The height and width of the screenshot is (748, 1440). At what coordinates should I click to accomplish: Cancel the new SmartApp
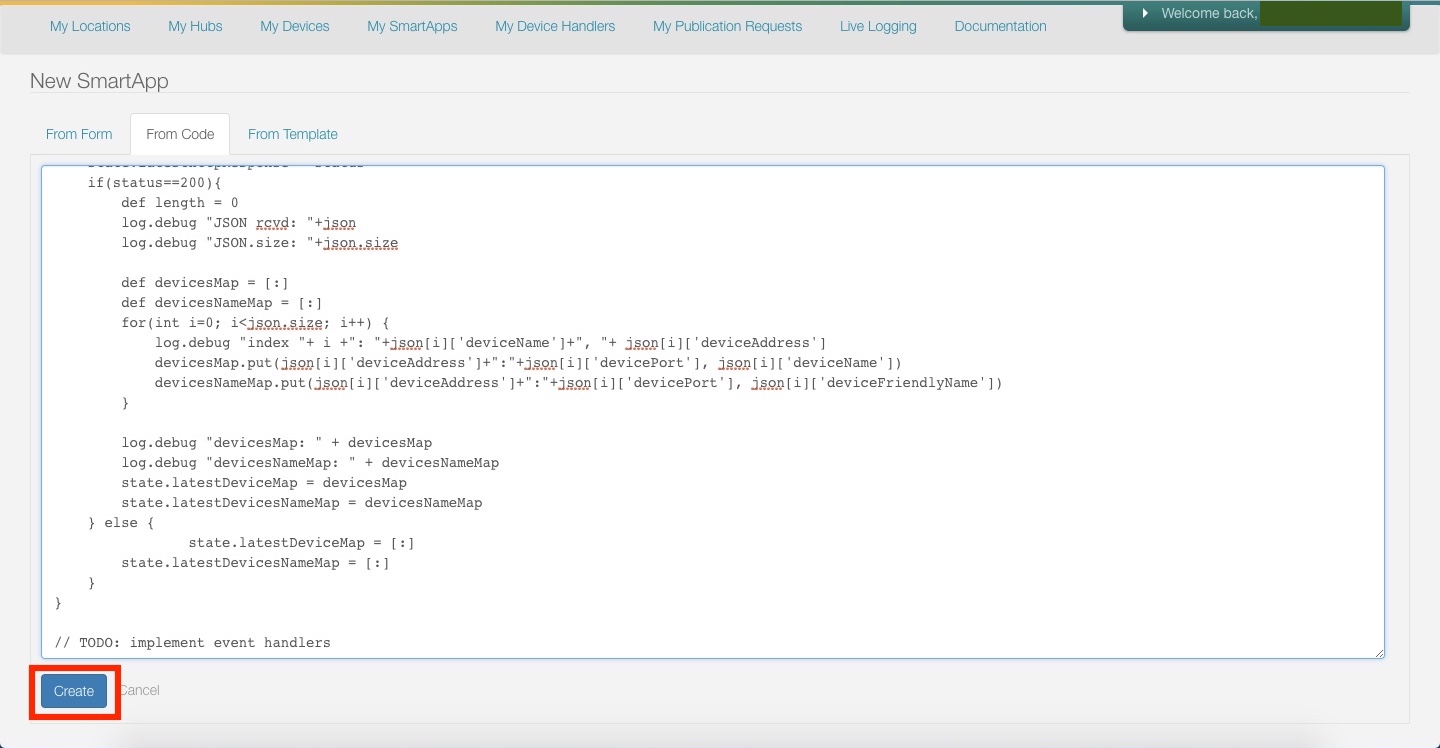pyautogui.click(x=139, y=691)
